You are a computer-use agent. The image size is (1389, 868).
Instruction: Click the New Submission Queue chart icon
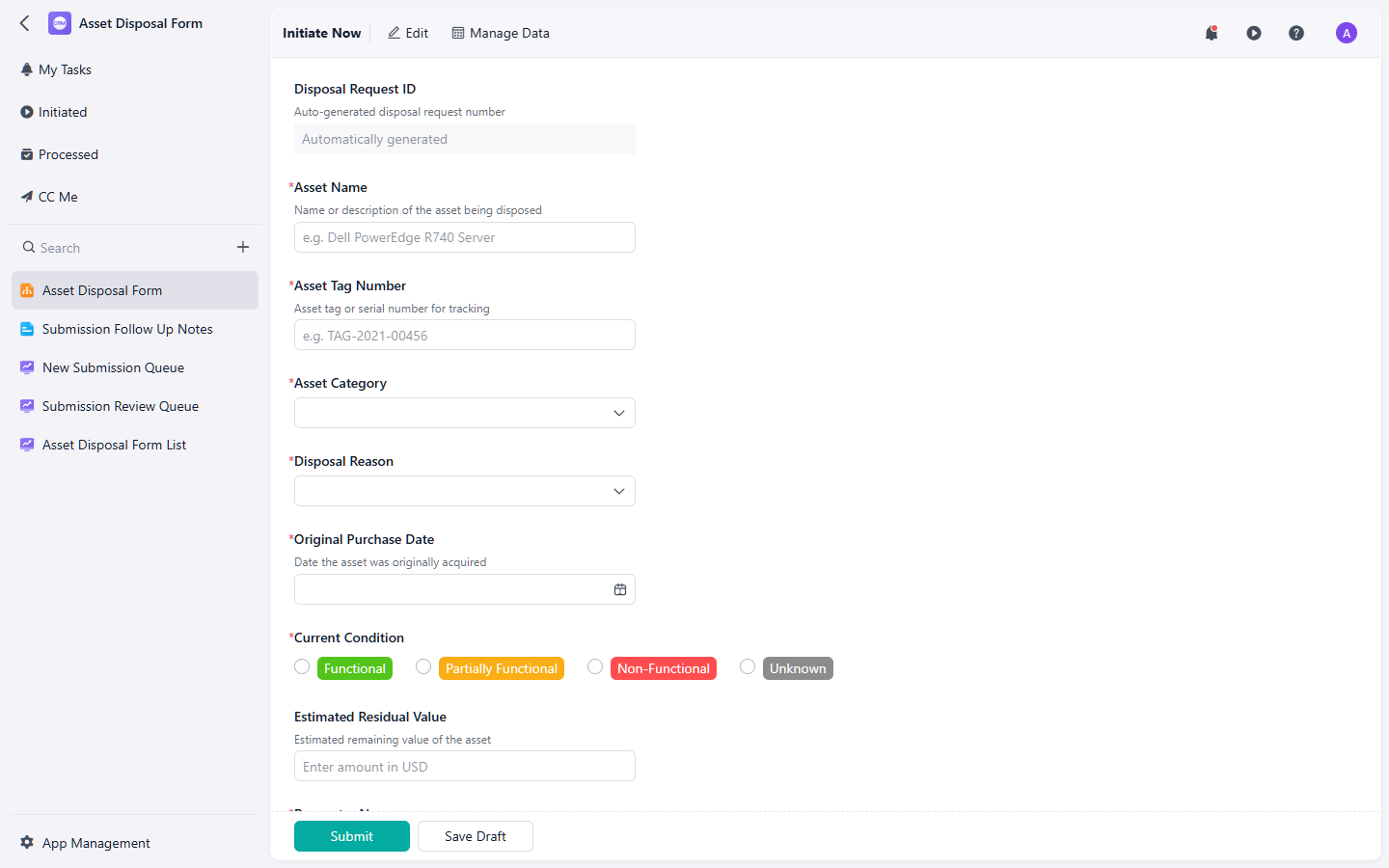(27, 367)
